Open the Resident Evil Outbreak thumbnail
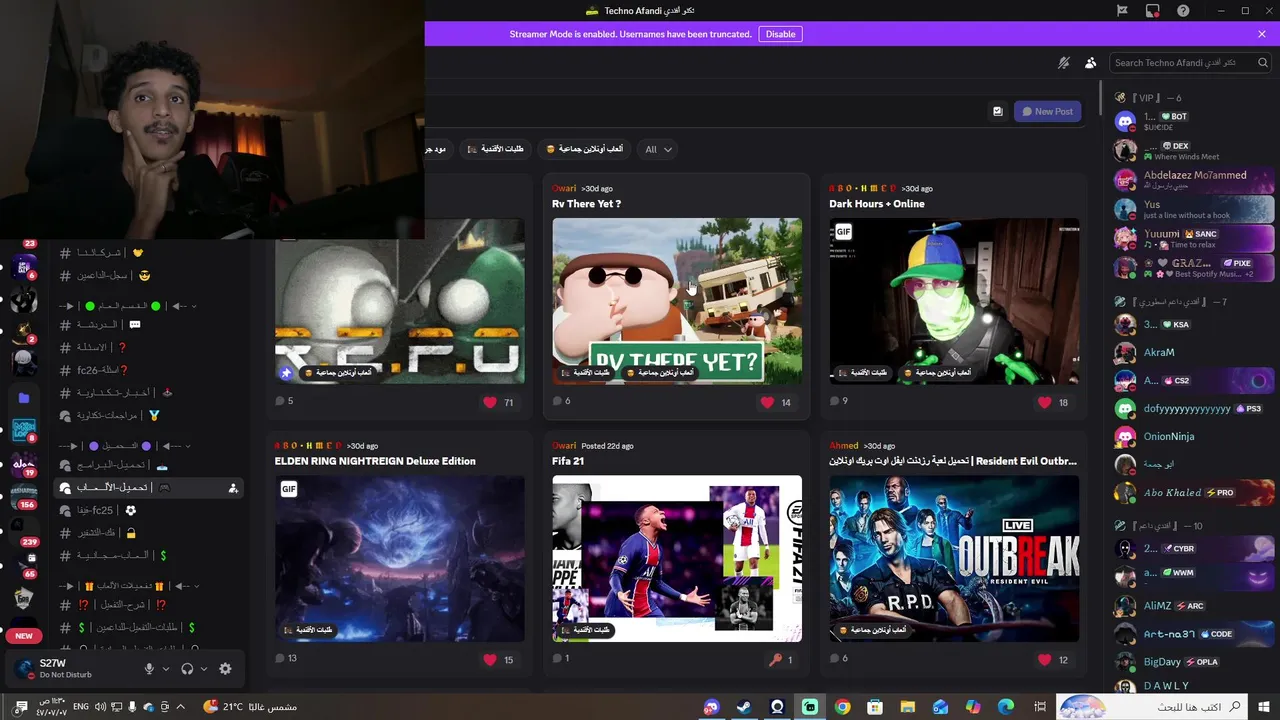Screen dimensions: 1280x720 [954, 558]
